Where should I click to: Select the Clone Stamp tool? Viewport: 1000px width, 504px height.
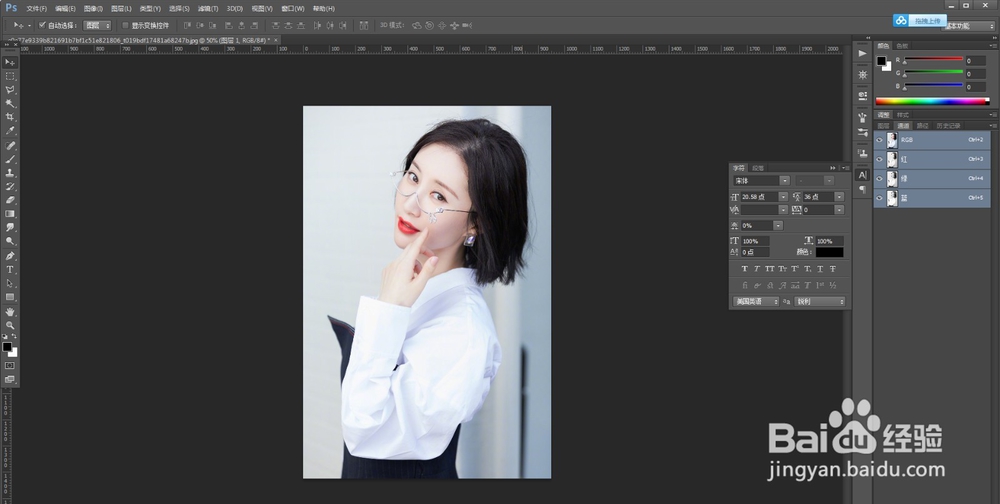[x=10, y=173]
